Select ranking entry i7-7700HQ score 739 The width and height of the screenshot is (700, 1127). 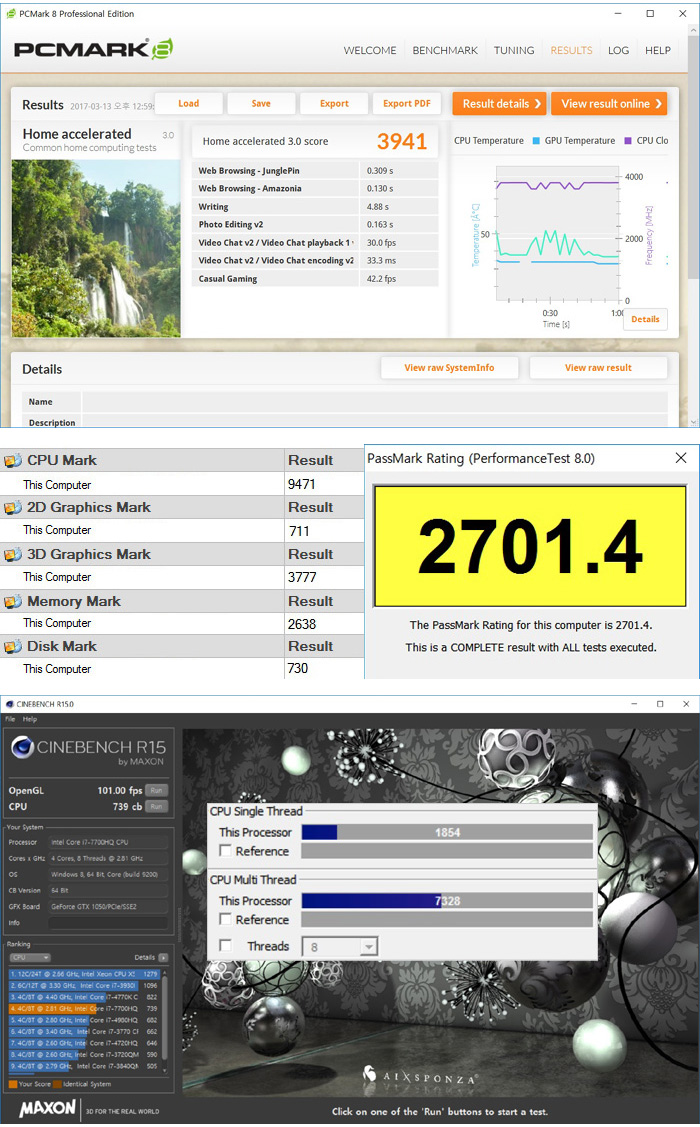point(83,1008)
